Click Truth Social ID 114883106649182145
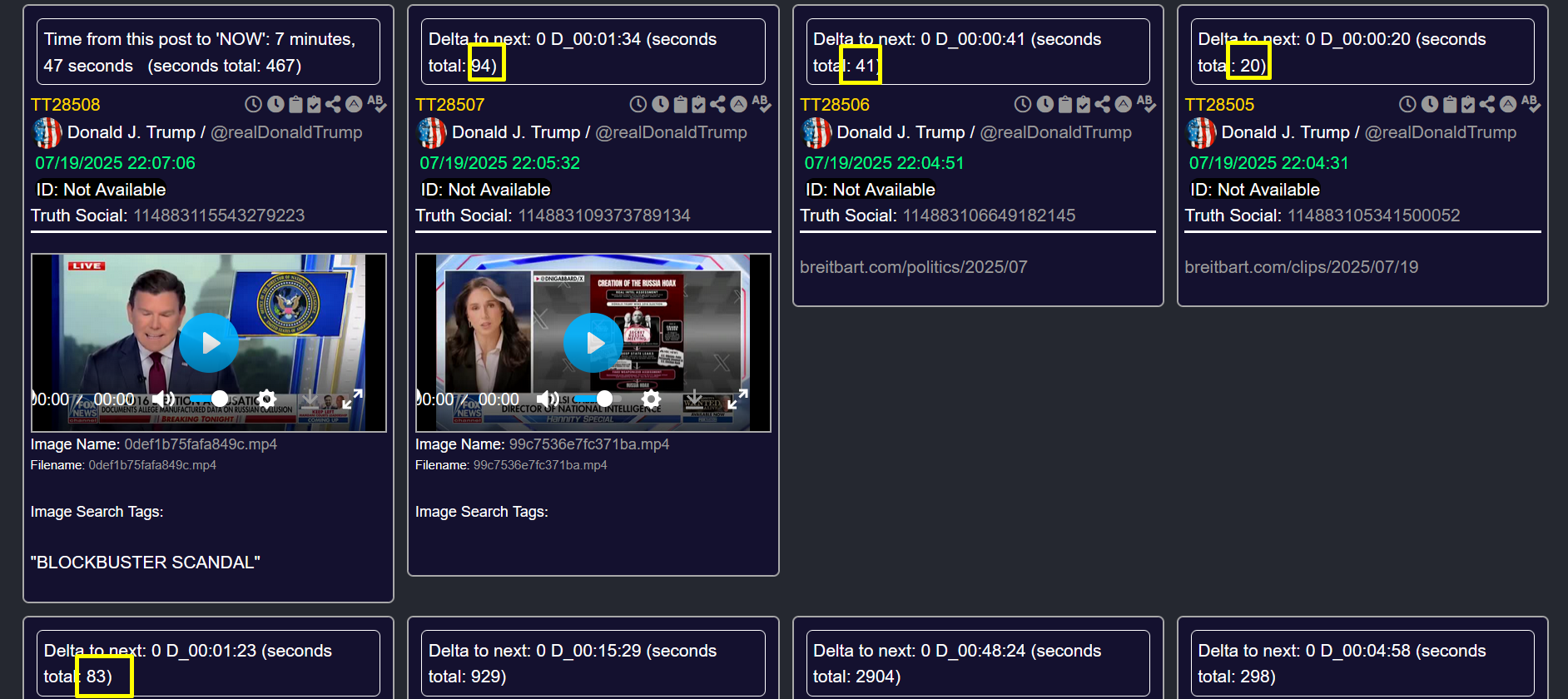The width and height of the screenshot is (1568, 699). click(990, 216)
